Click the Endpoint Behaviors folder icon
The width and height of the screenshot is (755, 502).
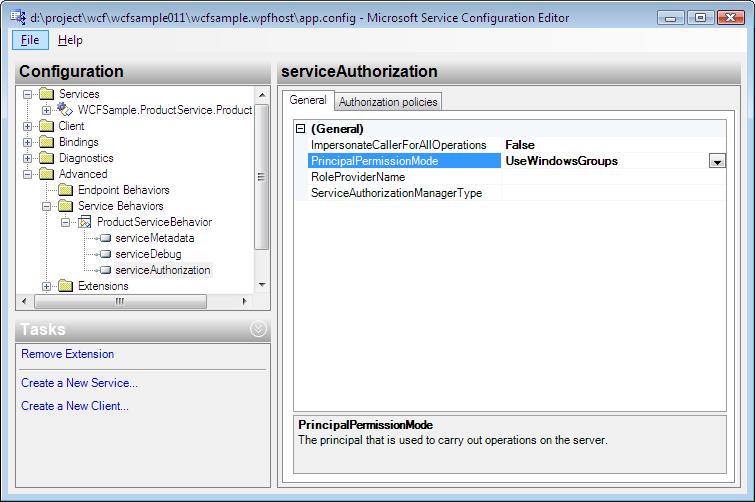click(x=66, y=190)
